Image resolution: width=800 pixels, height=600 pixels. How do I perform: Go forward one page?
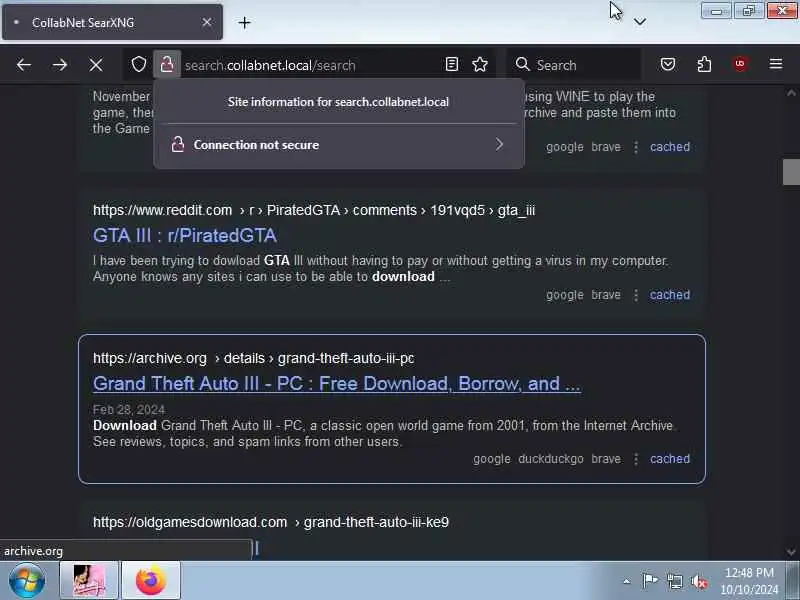[x=60, y=65]
